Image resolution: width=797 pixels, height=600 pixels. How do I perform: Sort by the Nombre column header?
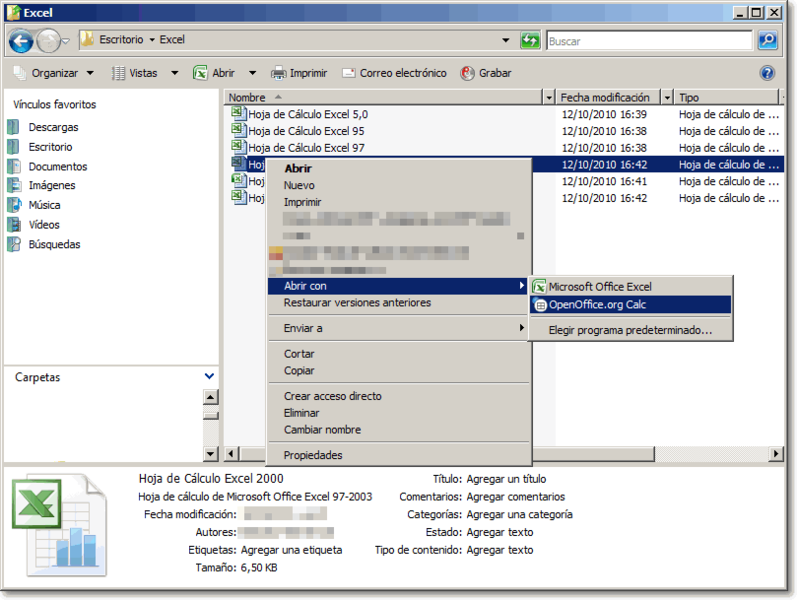[383, 97]
